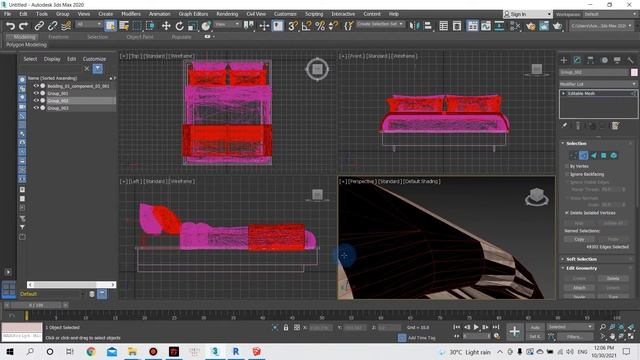Click the Attach button in Edit Geometry

pos(579,288)
